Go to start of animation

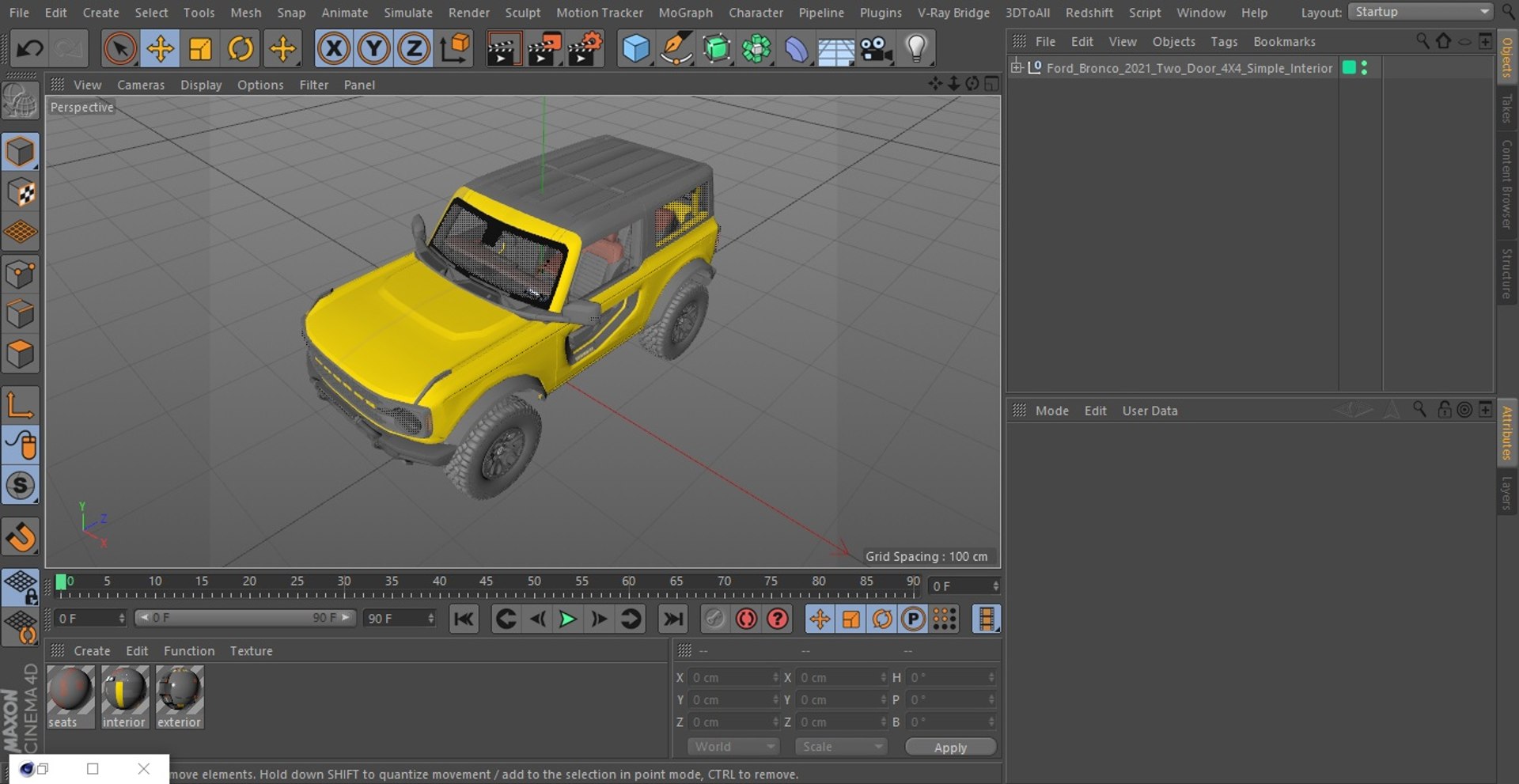pos(464,619)
